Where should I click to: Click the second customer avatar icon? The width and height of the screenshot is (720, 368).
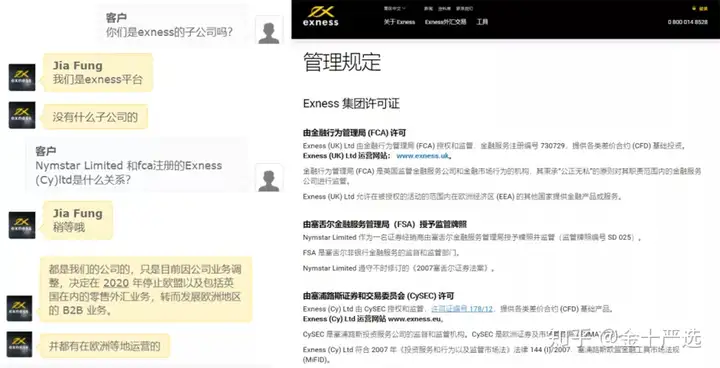269,178
